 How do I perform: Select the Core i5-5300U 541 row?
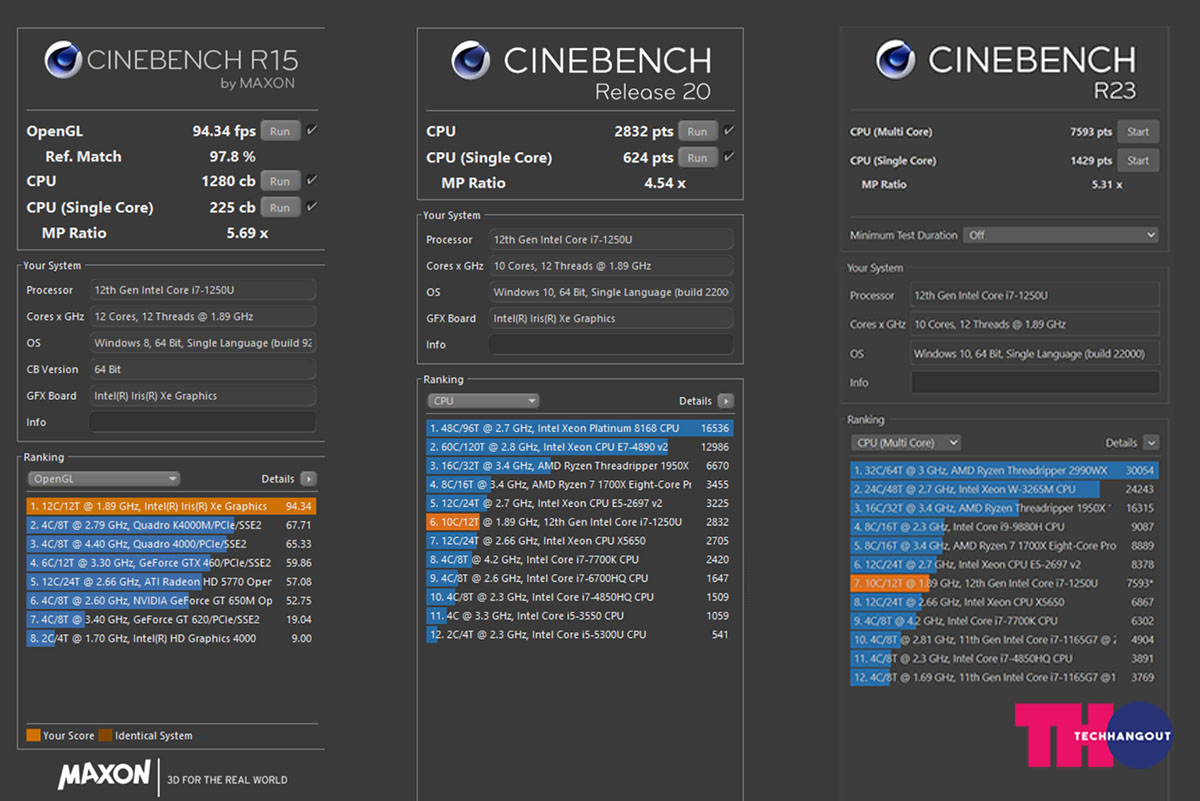[580, 635]
